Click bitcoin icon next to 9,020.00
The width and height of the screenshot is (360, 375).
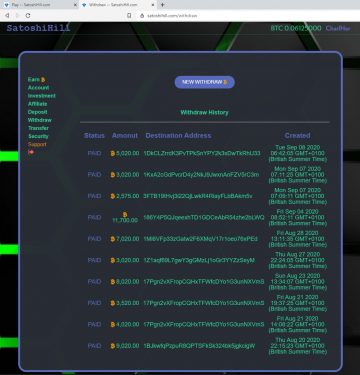[x=113, y=346]
